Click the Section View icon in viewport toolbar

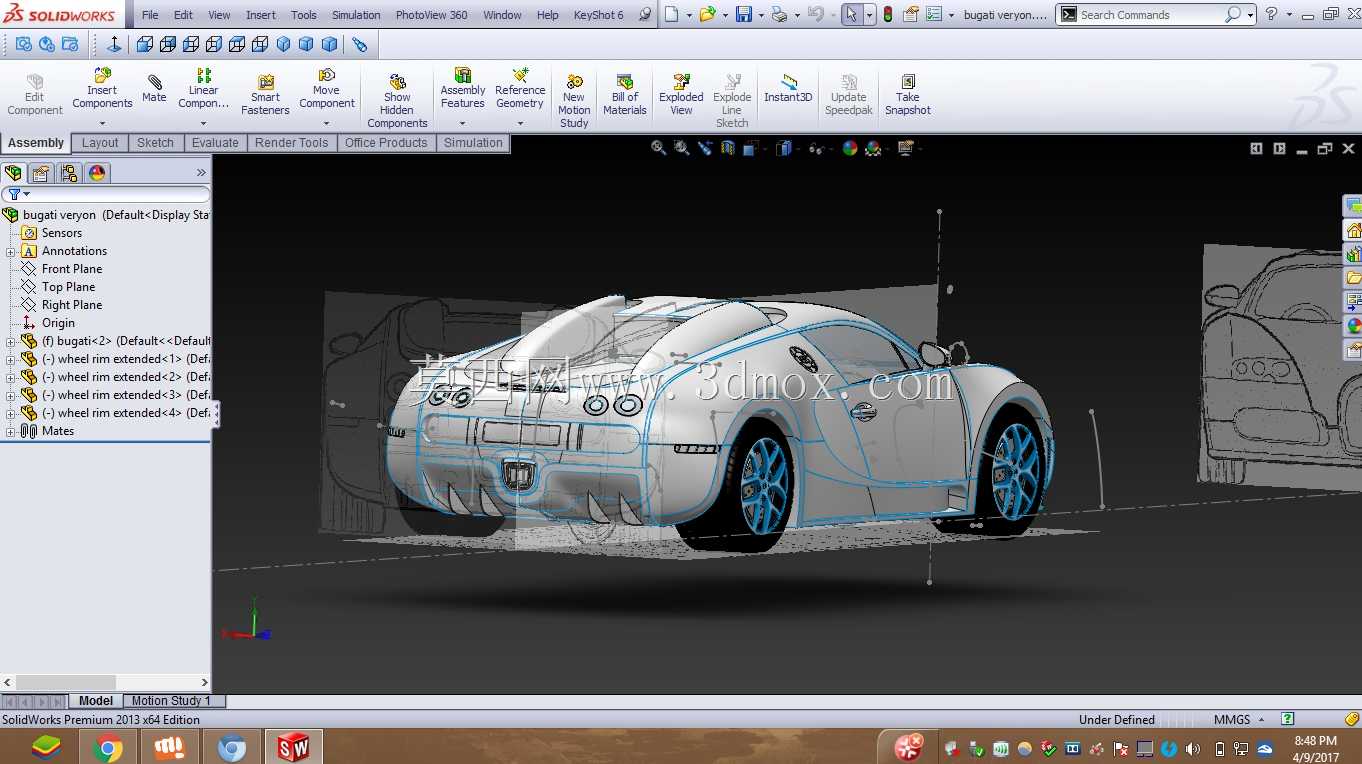pos(728,148)
